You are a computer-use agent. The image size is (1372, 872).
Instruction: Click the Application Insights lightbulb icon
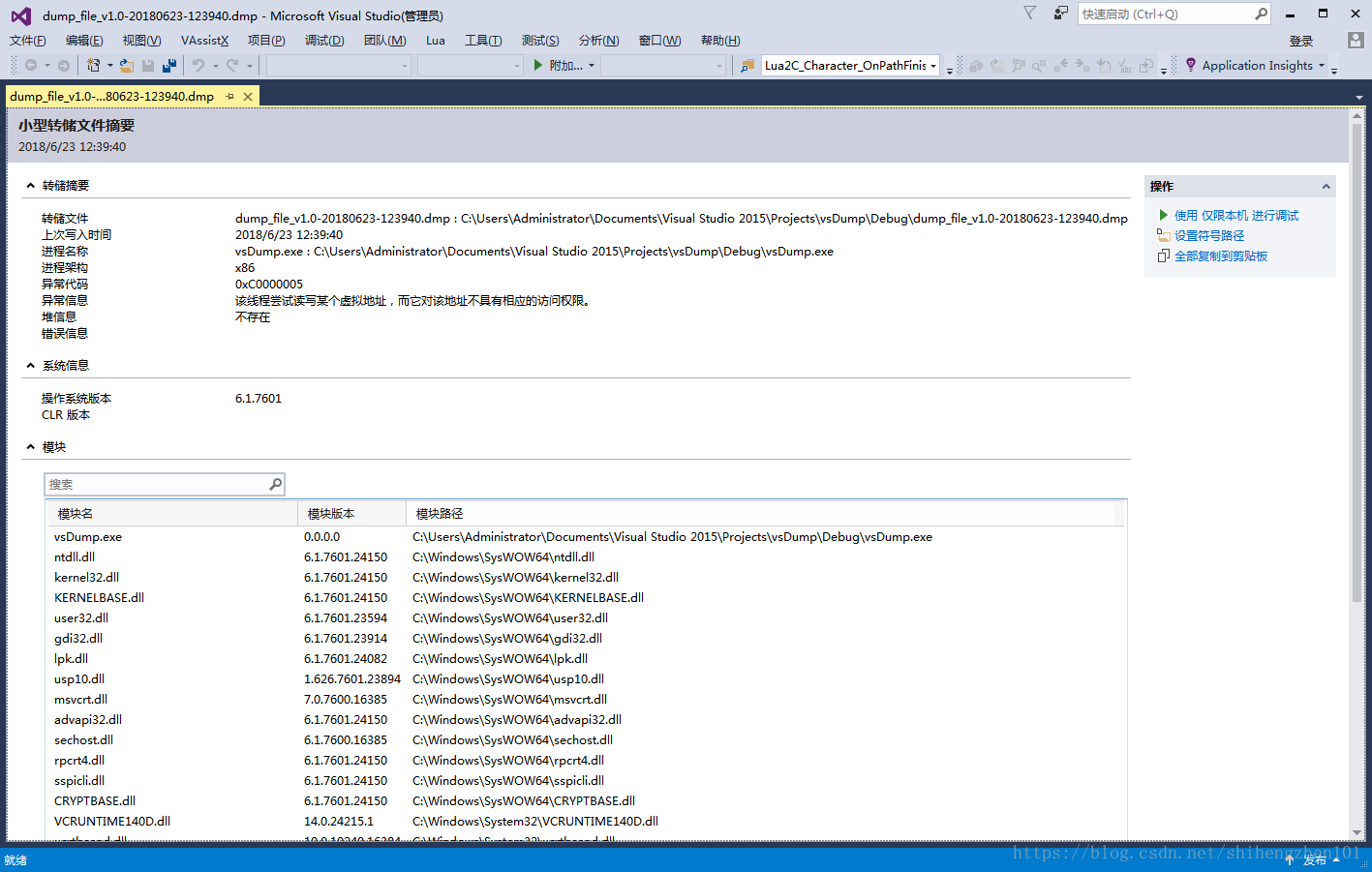pyautogui.click(x=1191, y=65)
